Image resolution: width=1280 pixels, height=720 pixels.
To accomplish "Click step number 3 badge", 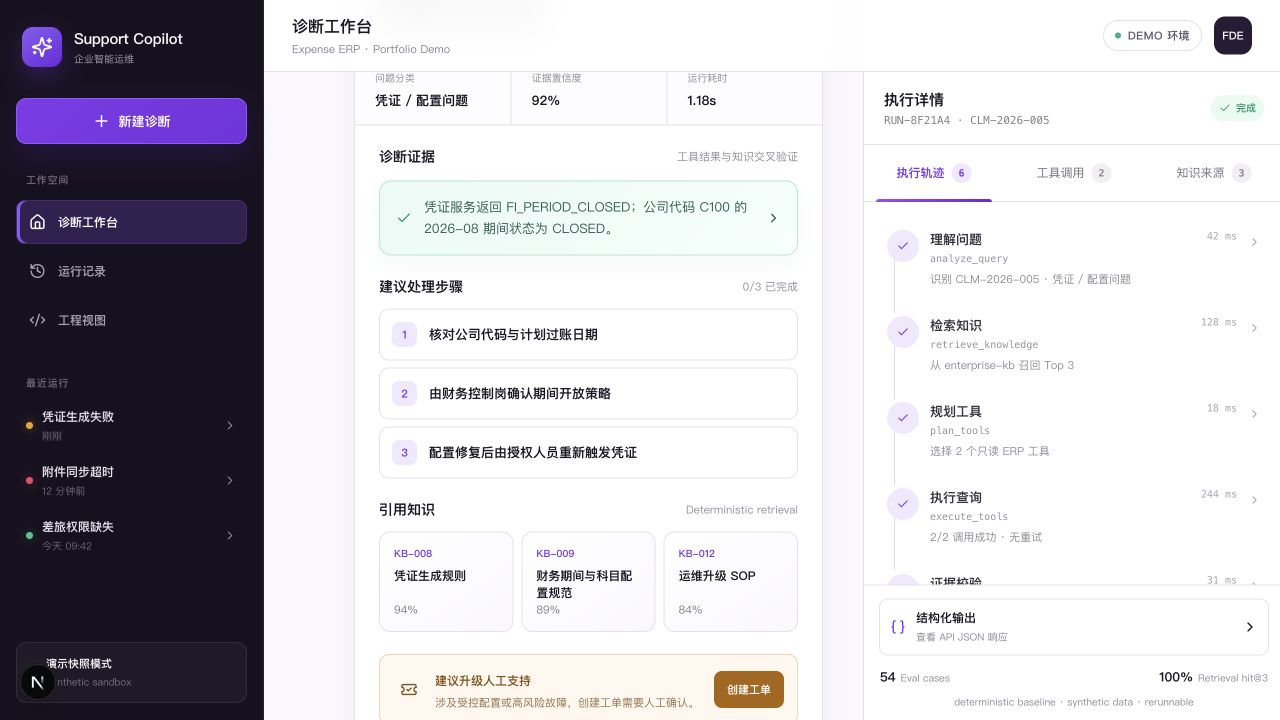I will (404, 452).
